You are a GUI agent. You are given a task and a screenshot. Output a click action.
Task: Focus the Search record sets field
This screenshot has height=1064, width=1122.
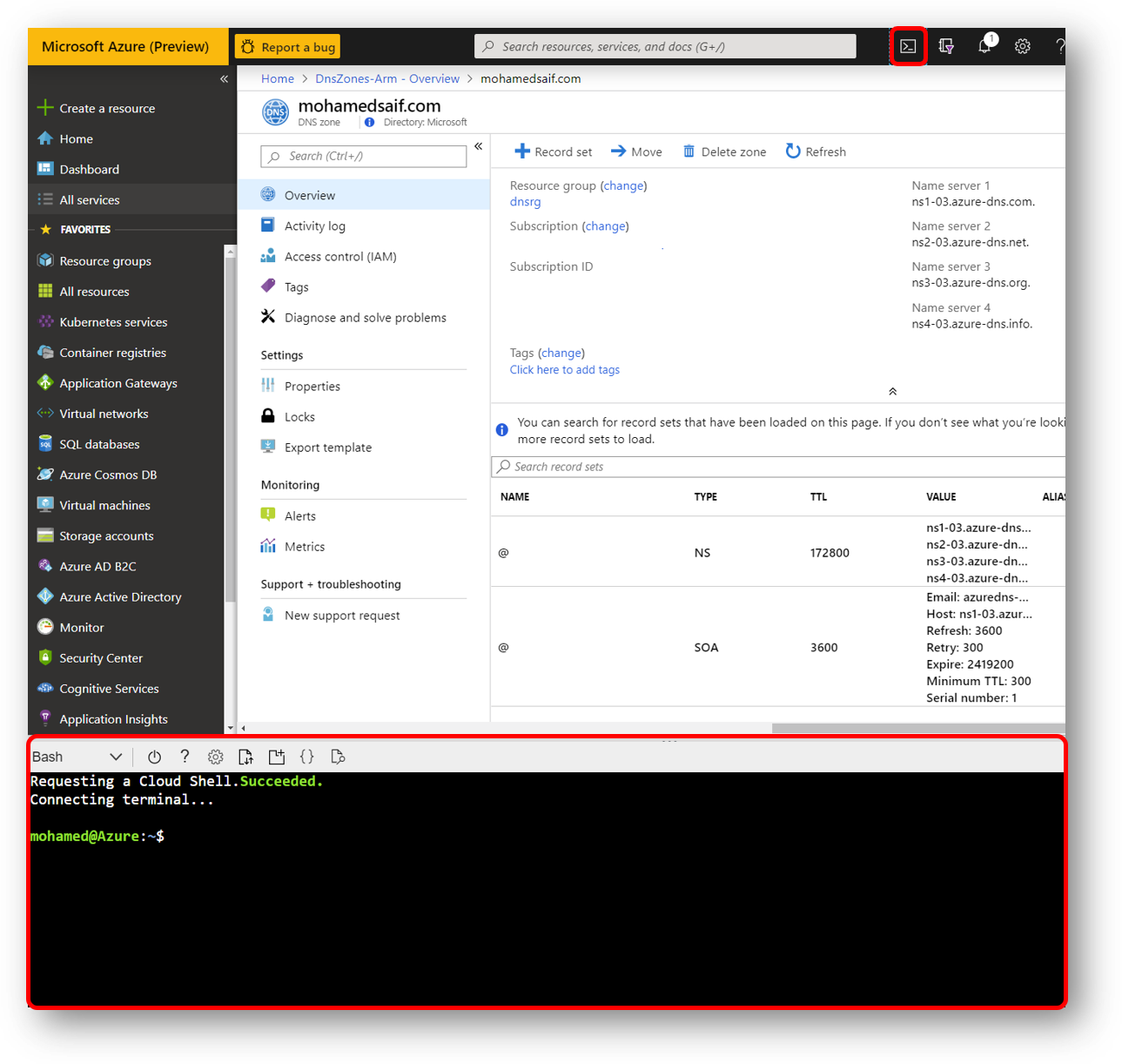click(778, 467)
